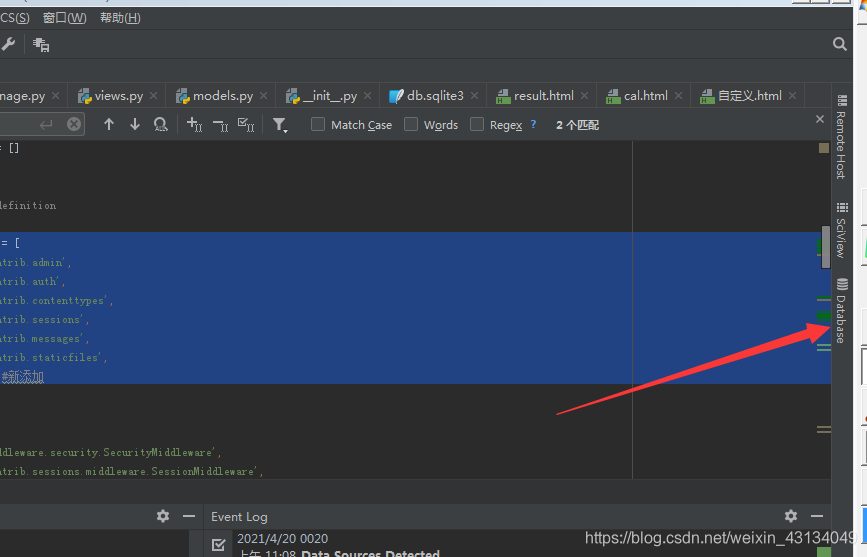
Task: Switch to models.py tab
Action: tap(223, 96)
